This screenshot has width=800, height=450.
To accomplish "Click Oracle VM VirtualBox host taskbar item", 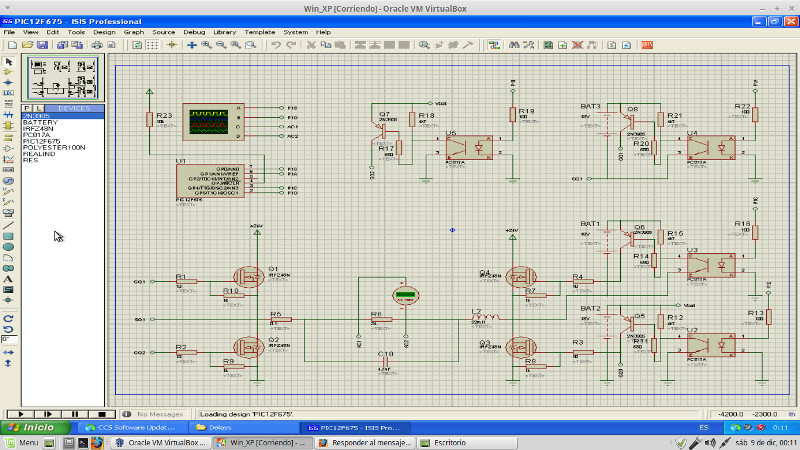I will (161, 443).
